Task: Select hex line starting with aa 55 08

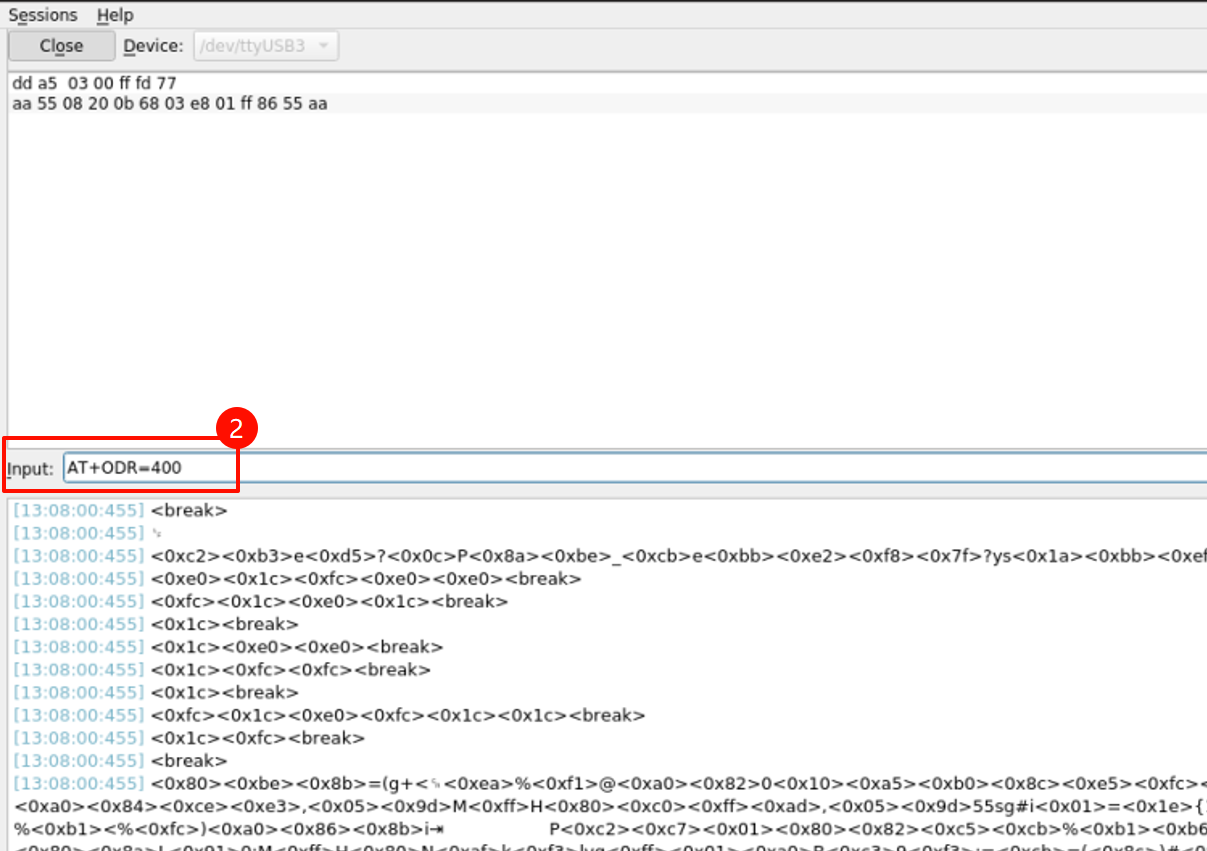Action: tap(170, 103)
